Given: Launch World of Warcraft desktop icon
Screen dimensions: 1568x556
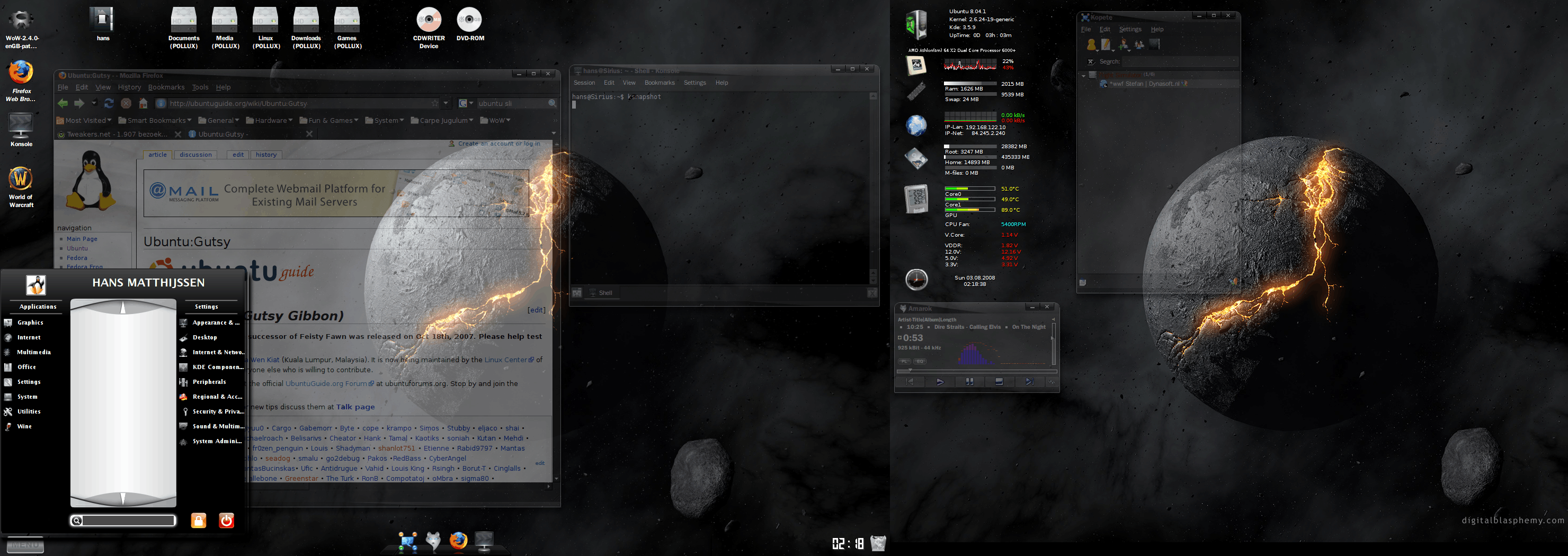Looking at the screenshot, I should point(21,187).
